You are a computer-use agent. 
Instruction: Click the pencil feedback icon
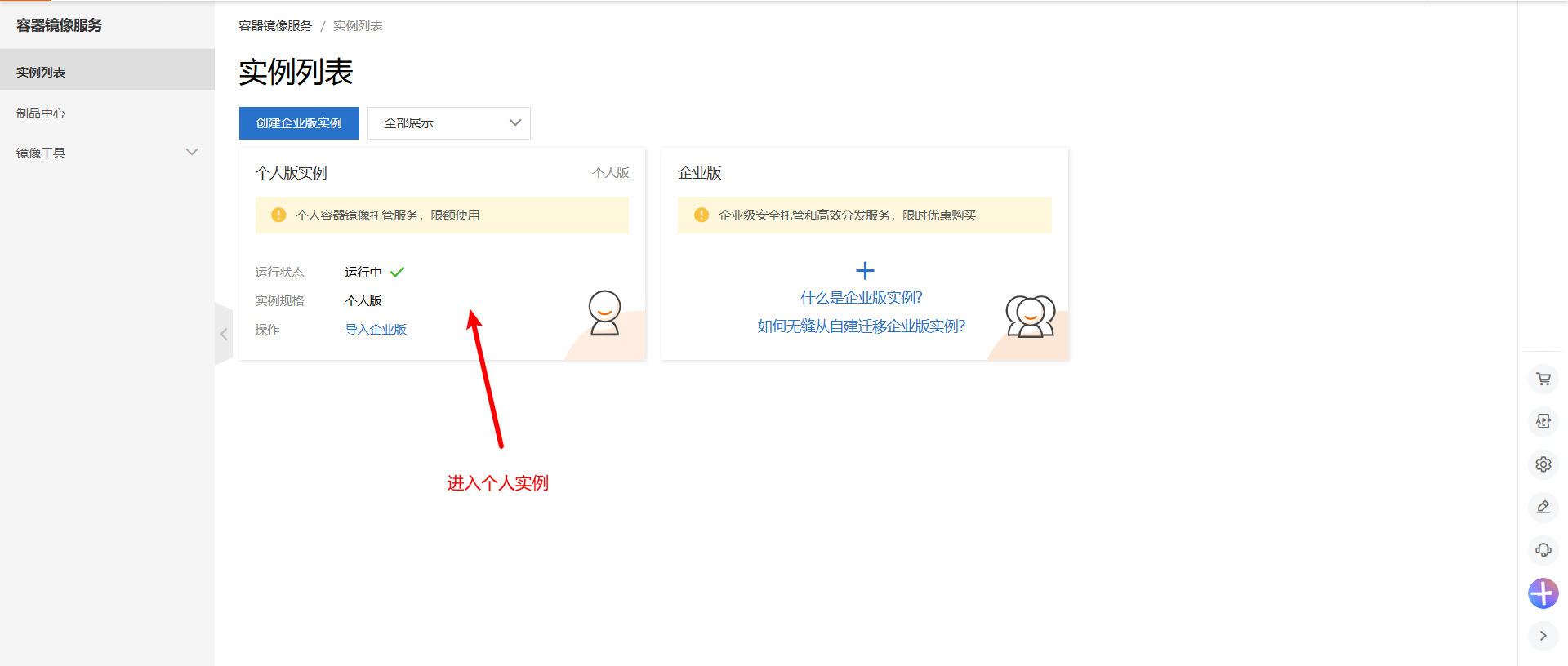pyautogui.click(x=1543, y=507)
